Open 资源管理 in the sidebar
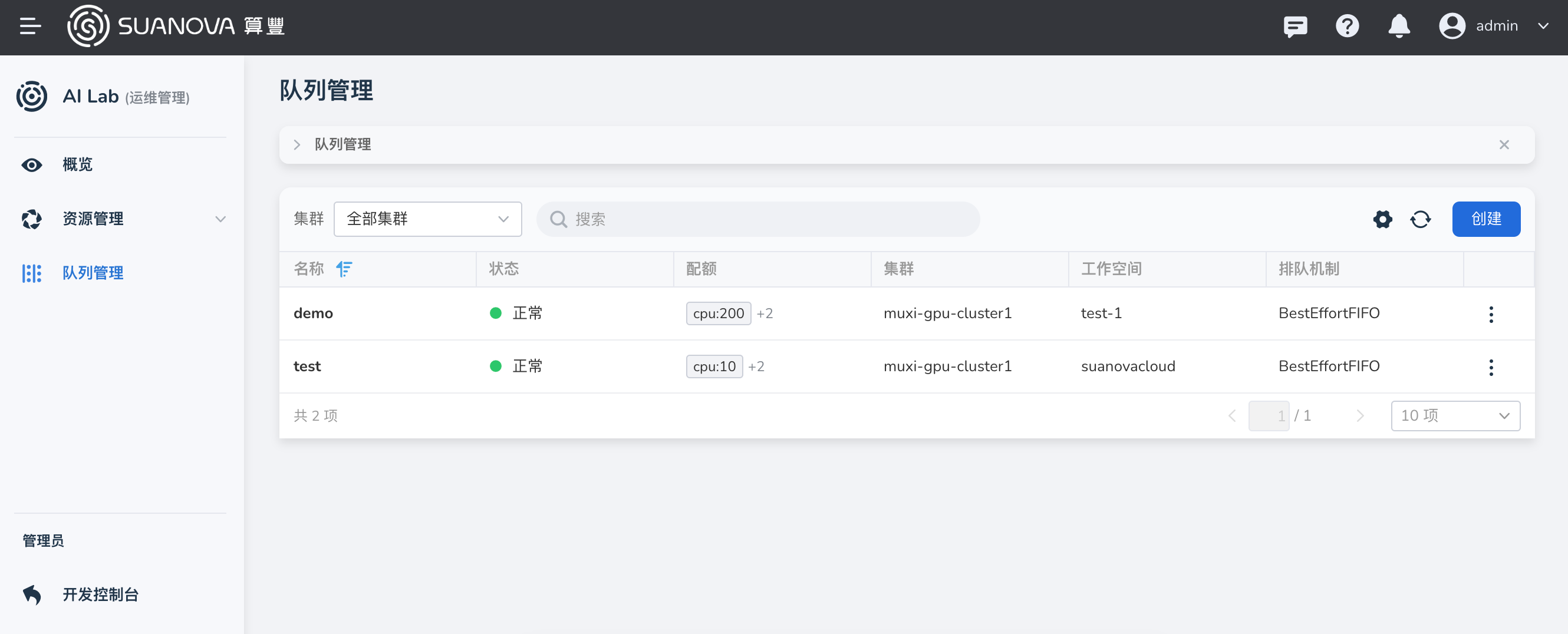The image size is (1568, 634). pyautogui.click(x=93, y=219)
